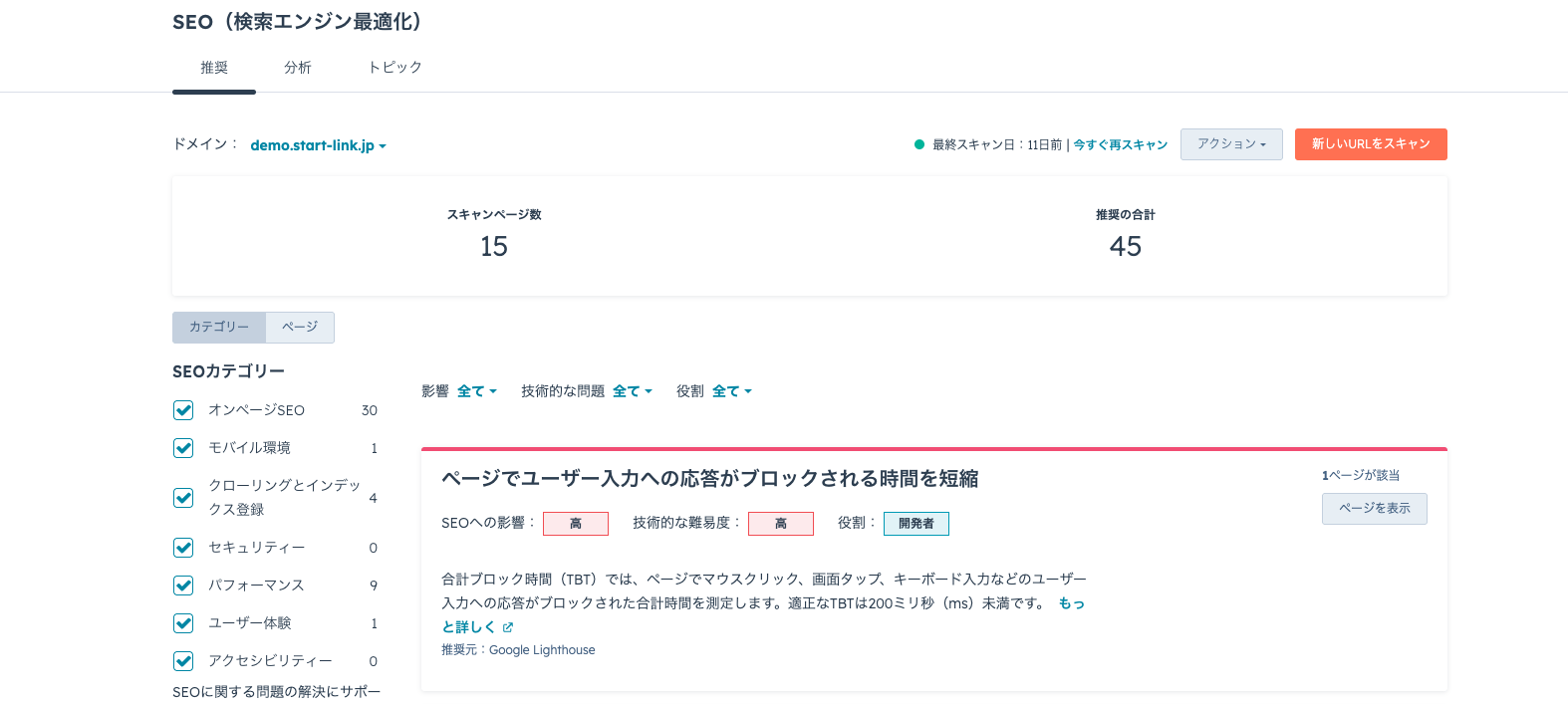Image resolution: width=1568 pixels, height=704 pixels.
Task: Click the 今すぐ再スキャン link
Action: click(x=1120, y=145)
